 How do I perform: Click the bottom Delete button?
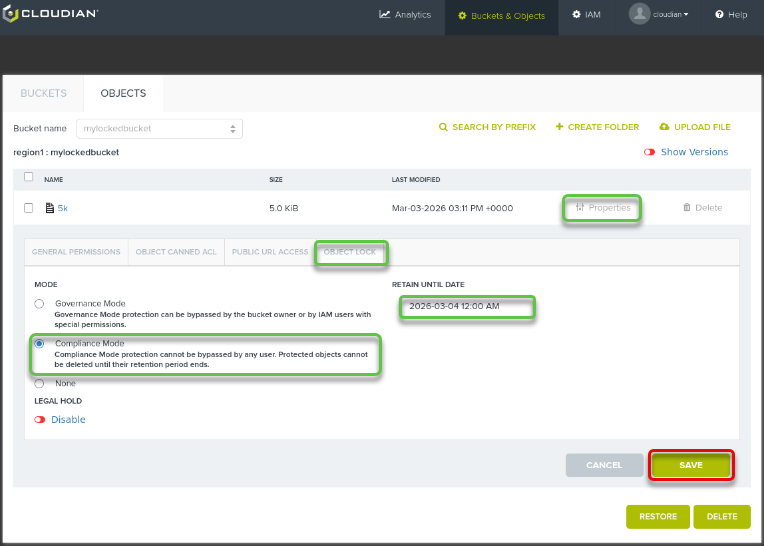coord(722,517)
